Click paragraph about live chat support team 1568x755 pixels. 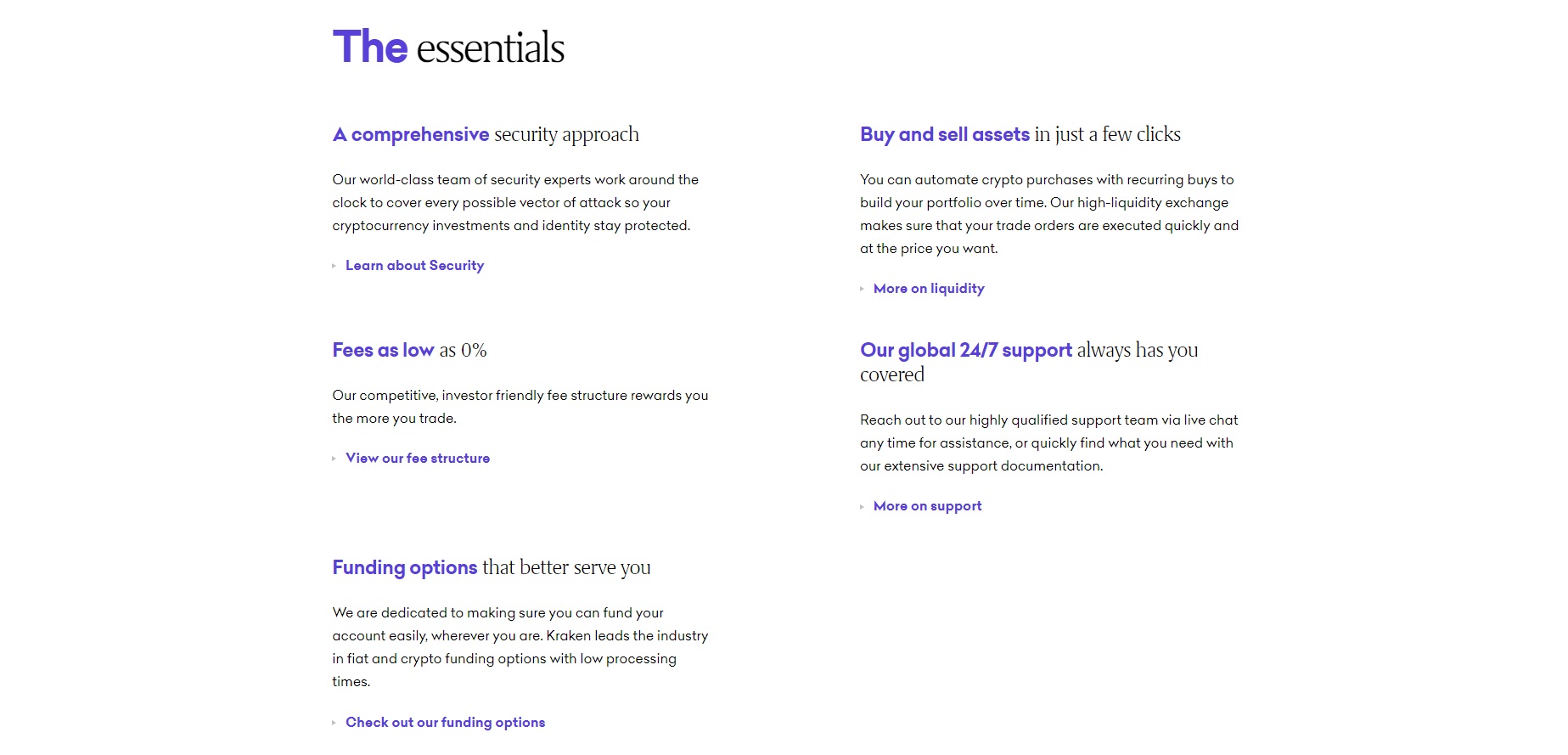pyautogui.click(x=1049, y=443)
